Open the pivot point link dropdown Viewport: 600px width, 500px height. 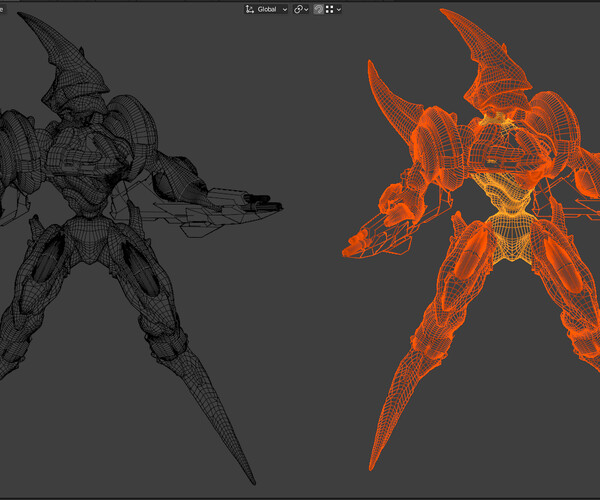(301, 9)
